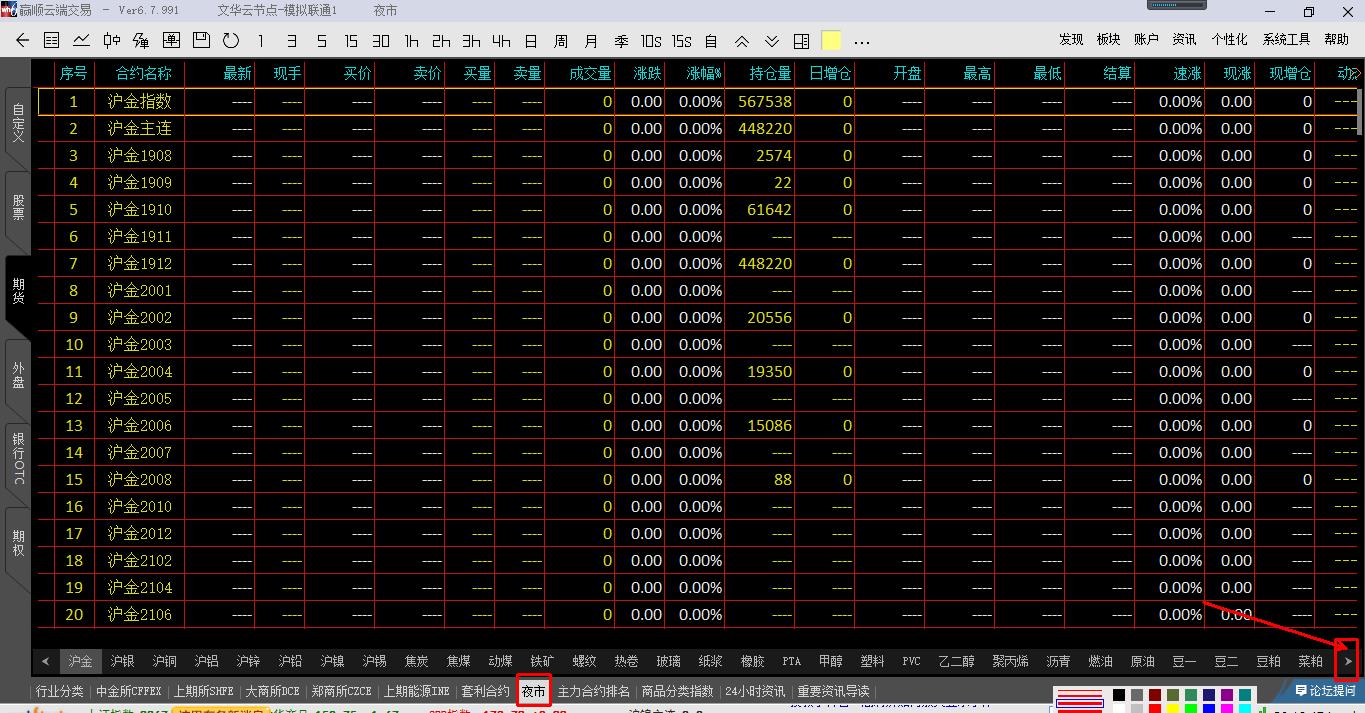1365x713 pixels.
Task: Click the double up chevron icon
Action: click(x=741, y=41)
